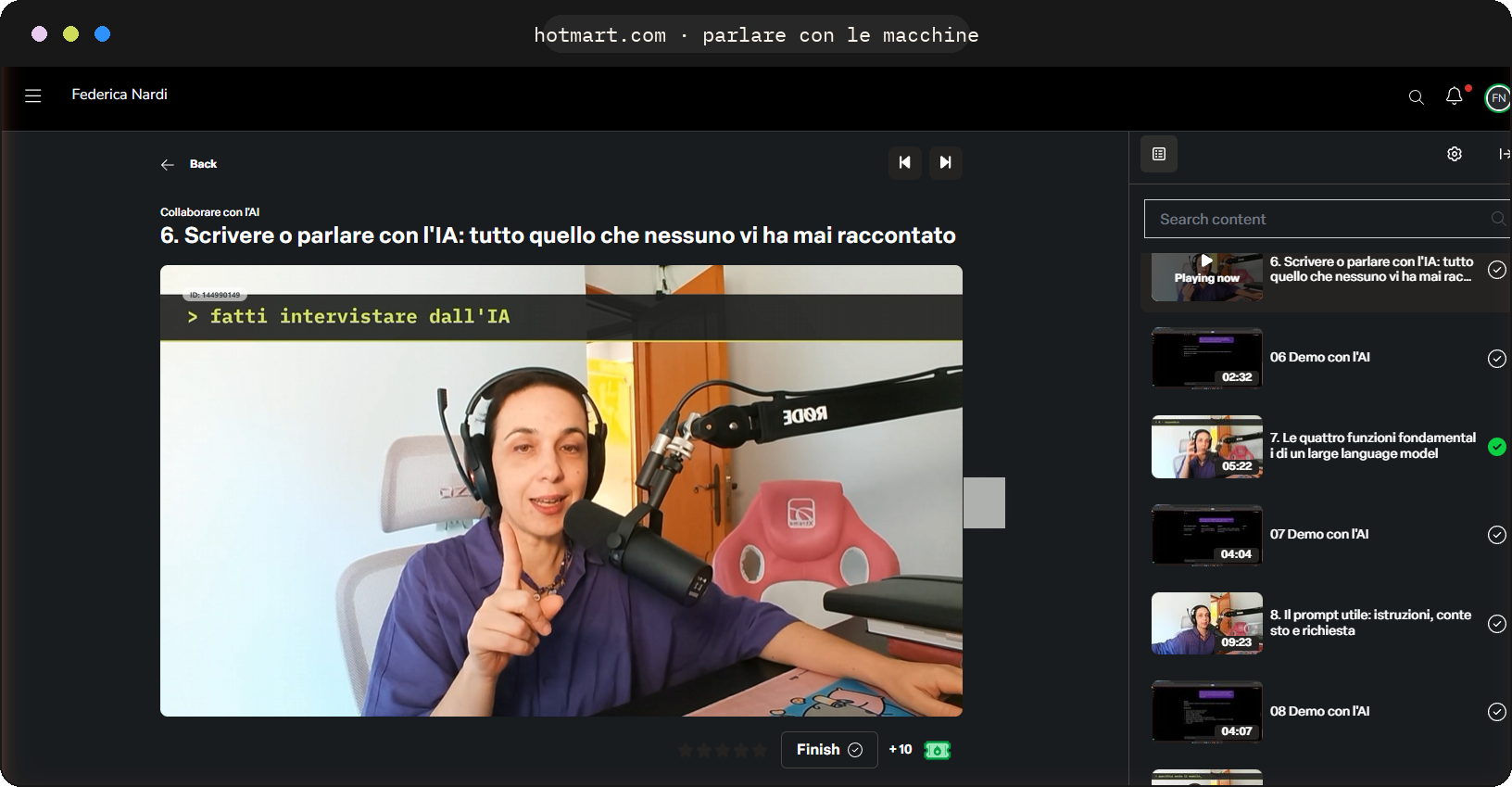Click the "Federica Nardi" header name
This screenshot has height=787, width=1512.
click(120, 95)
